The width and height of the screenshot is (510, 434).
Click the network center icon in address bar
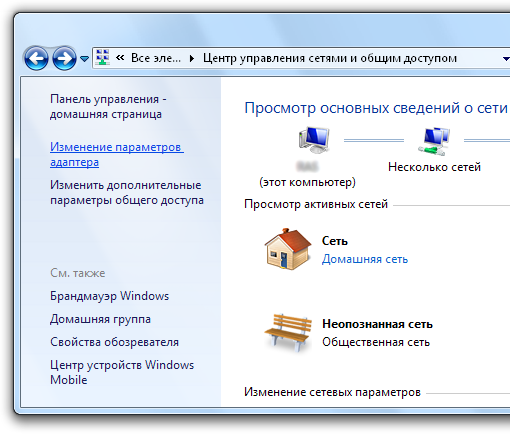tap(103, 58)
